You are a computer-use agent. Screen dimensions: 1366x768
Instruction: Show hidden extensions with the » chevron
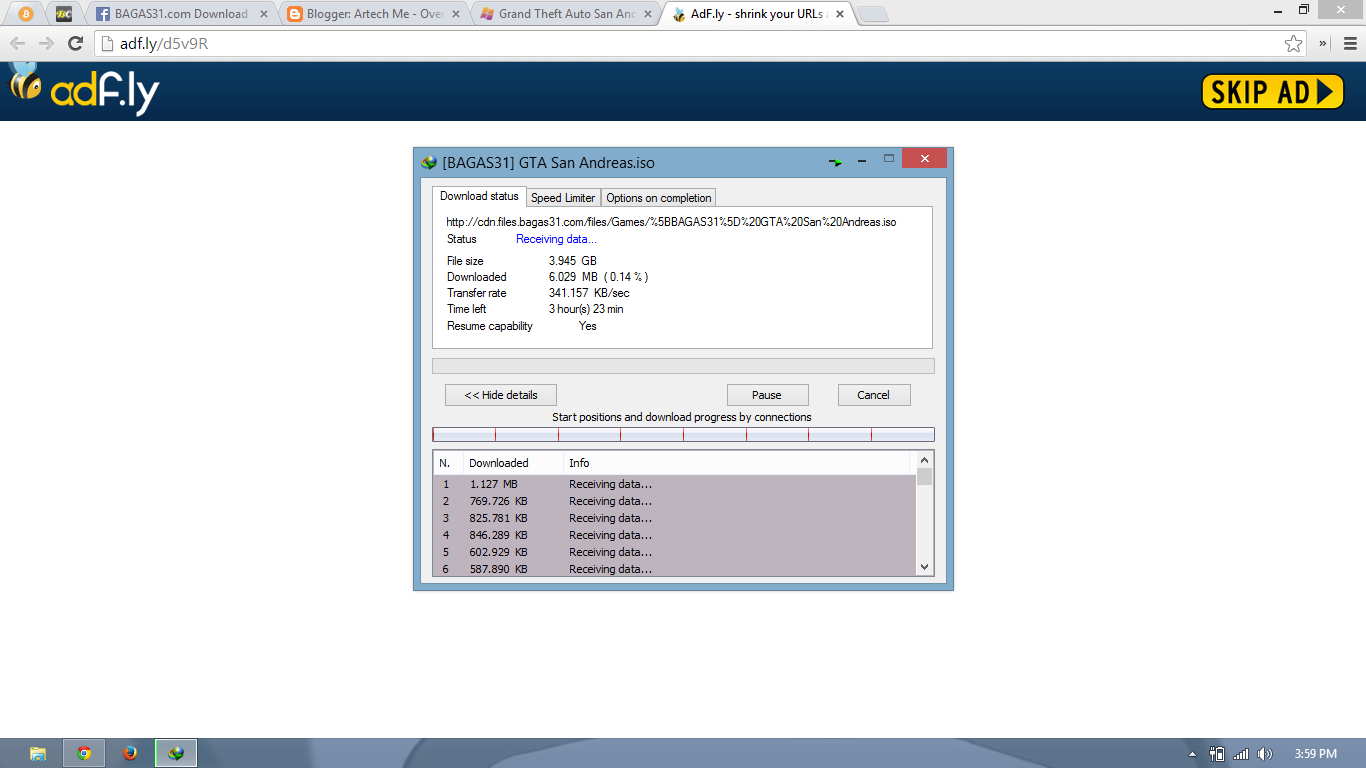click(1323, 43)
